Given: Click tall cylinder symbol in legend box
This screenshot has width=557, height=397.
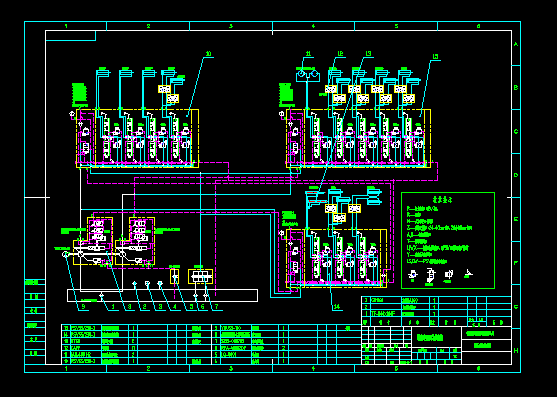Looking at the screenshot, I should [430, 276].
